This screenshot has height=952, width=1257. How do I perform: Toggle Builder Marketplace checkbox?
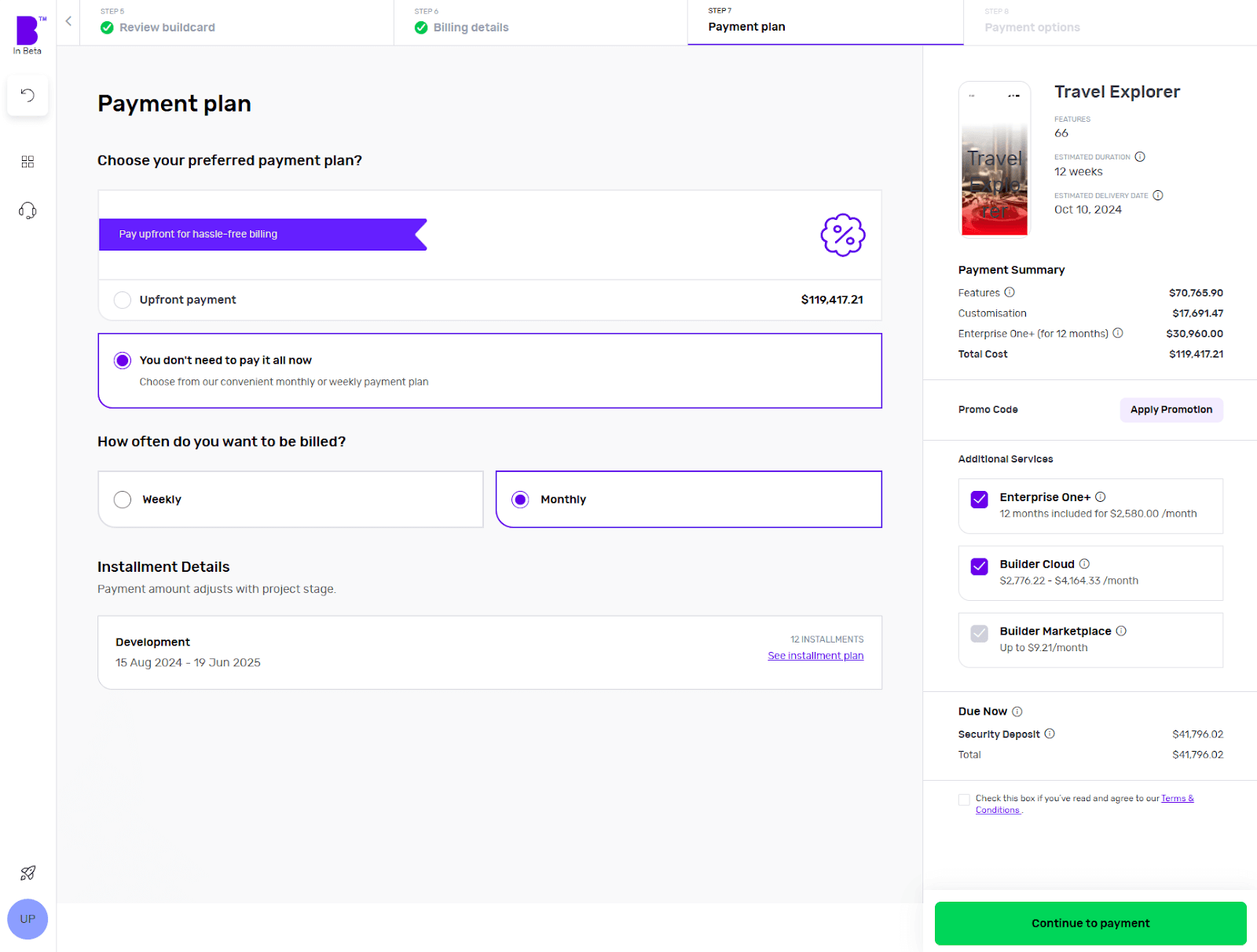(x=980, y=633)
